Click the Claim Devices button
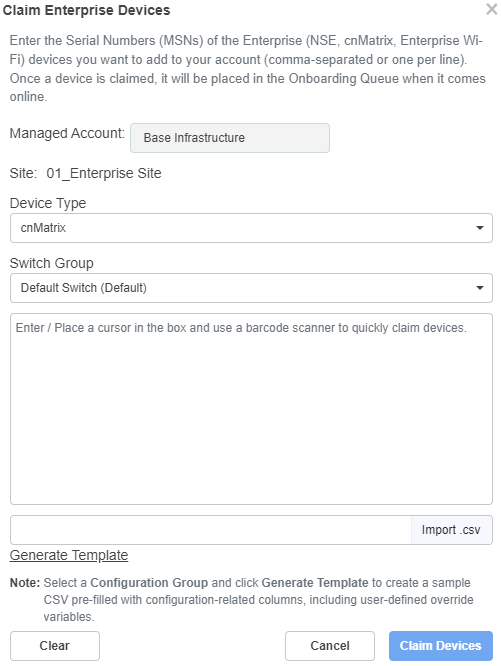Image resolution: width=501 pixels, height=666 pixels. coord(441,646)
